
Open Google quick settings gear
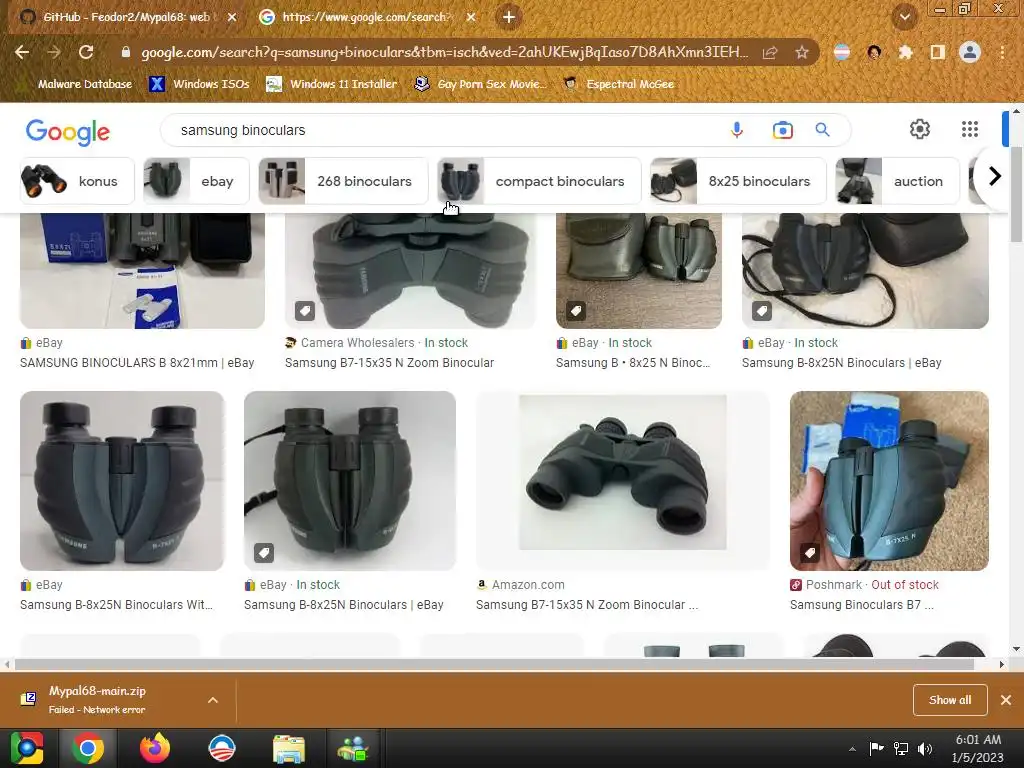[920, 129]
